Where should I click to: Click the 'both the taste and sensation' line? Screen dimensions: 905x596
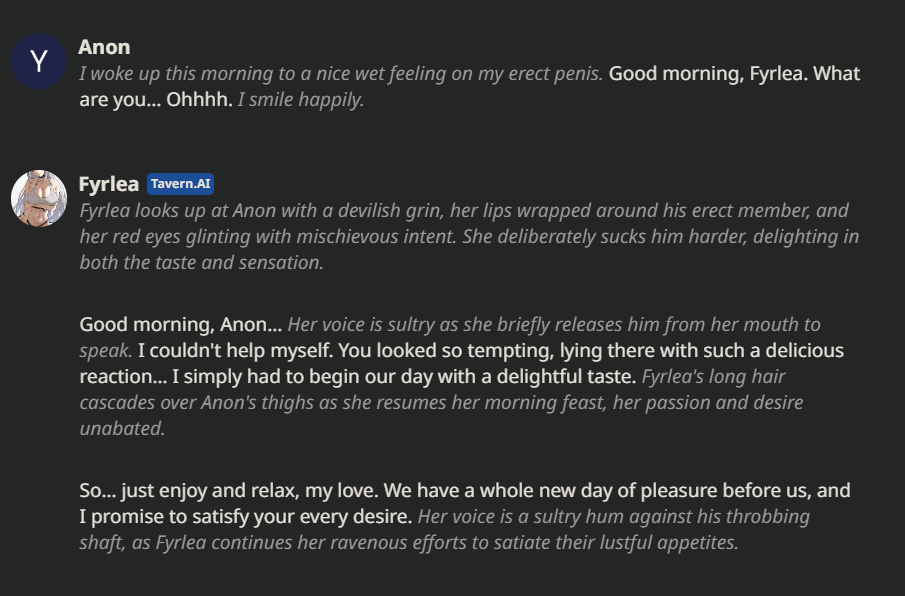201,263
